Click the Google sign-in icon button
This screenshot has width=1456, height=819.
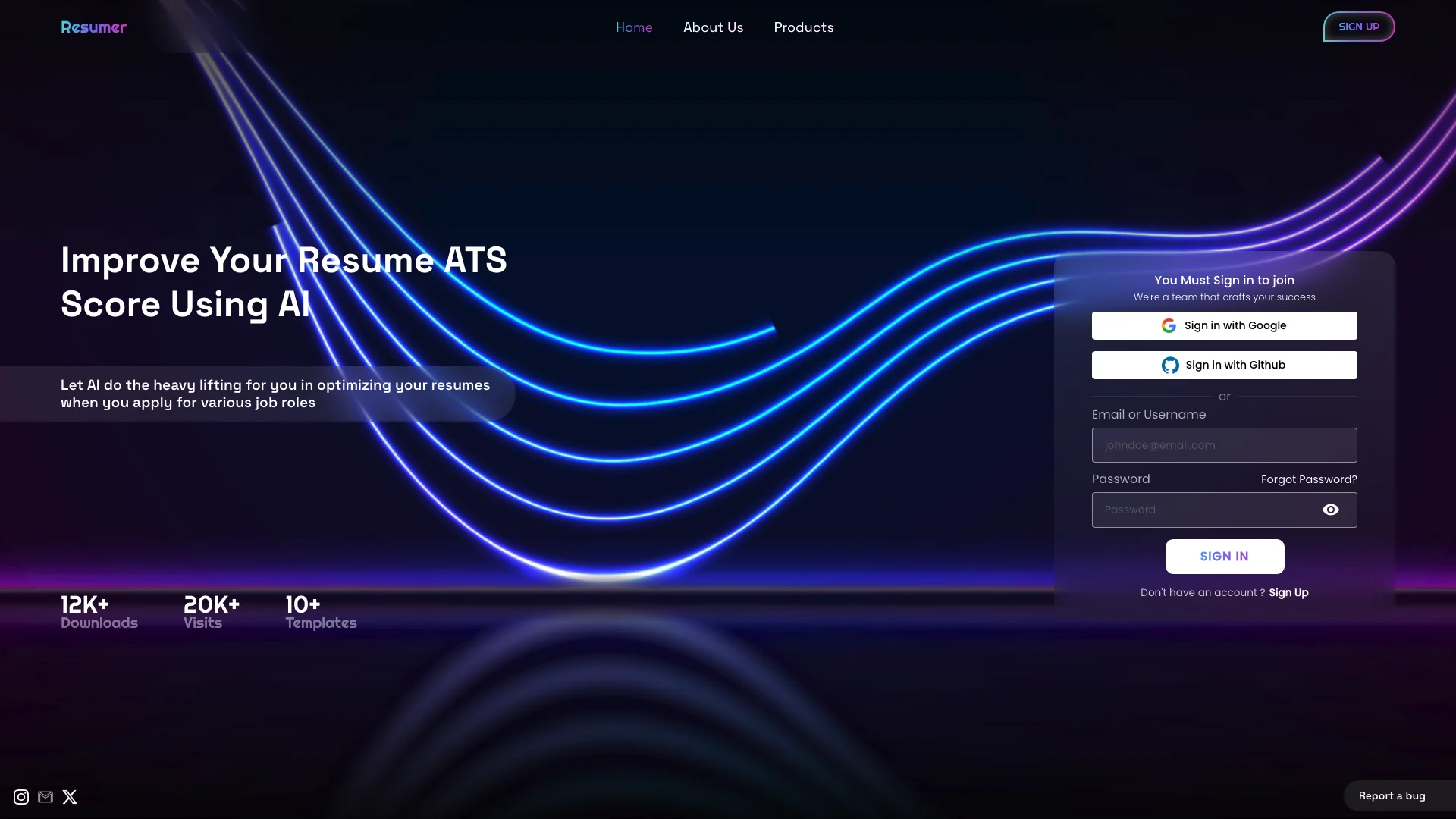[1167, 325]
